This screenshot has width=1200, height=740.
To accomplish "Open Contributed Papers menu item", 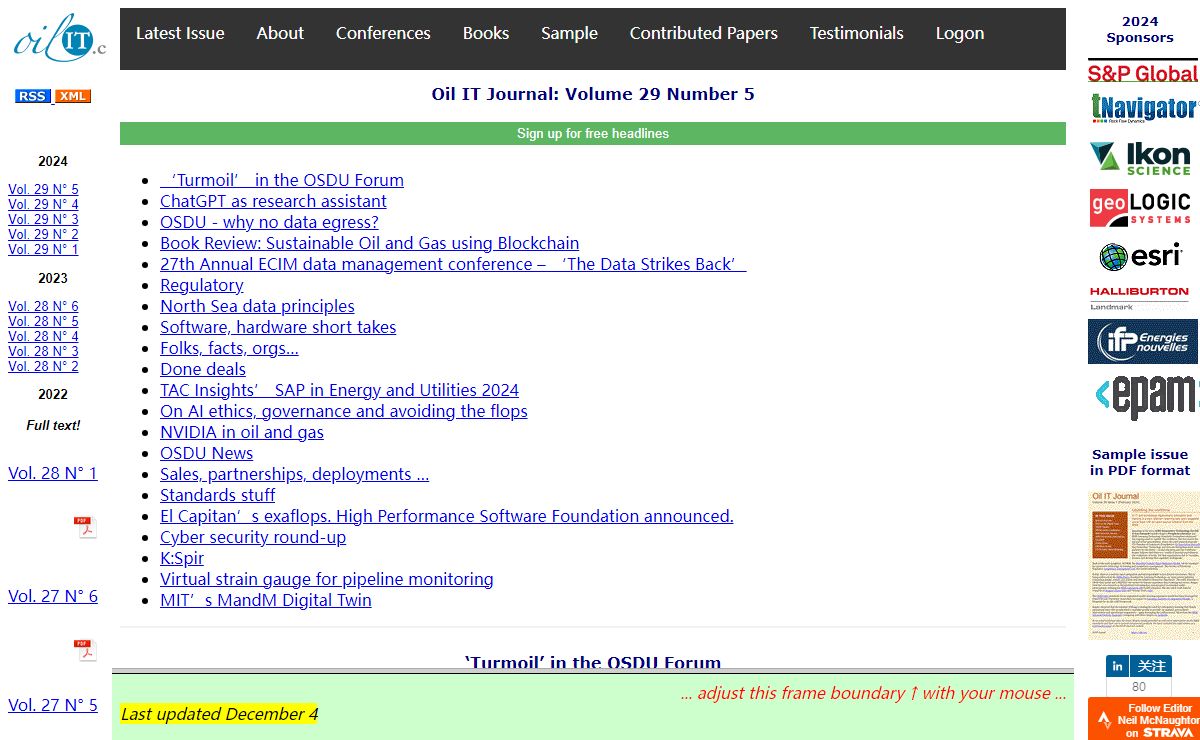I will click(704, 33).
